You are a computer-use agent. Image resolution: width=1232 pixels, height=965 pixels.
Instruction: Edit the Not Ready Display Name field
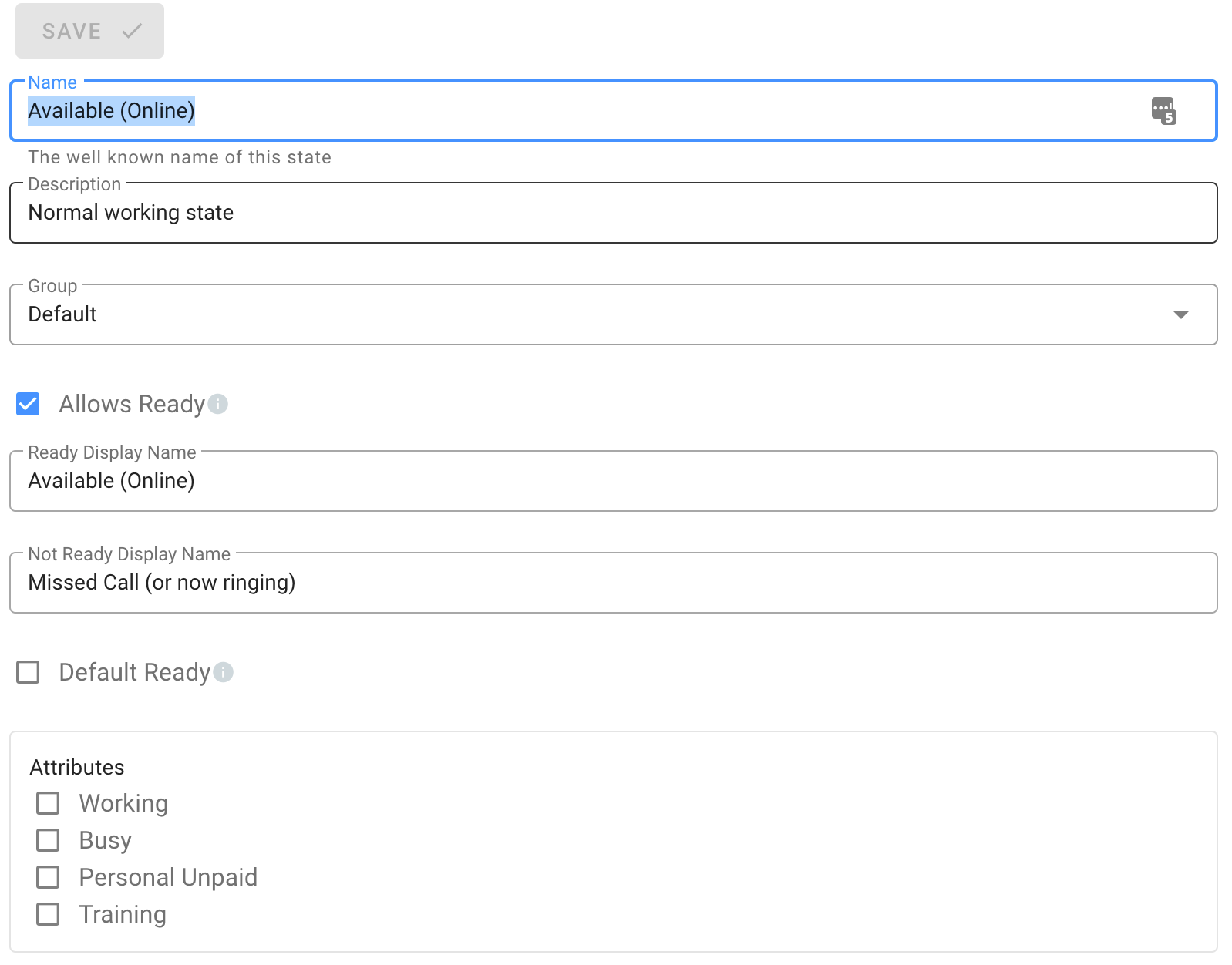pos(614,583)
